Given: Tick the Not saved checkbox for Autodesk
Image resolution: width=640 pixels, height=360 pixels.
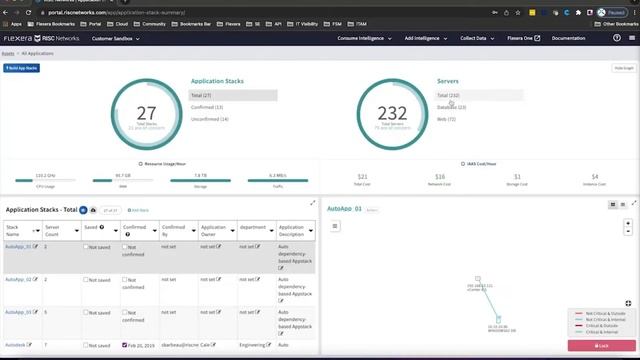Looking at the screenshot, I should [x=85, y=345].
